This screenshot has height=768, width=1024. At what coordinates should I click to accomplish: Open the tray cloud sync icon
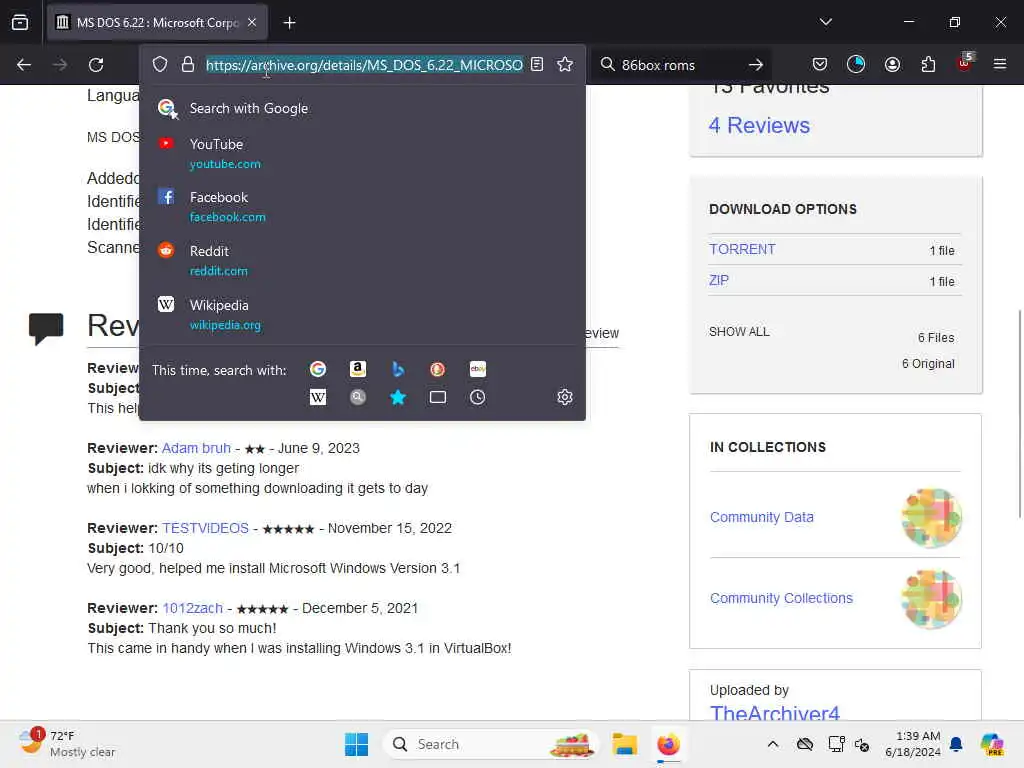[x=805, y=744]
